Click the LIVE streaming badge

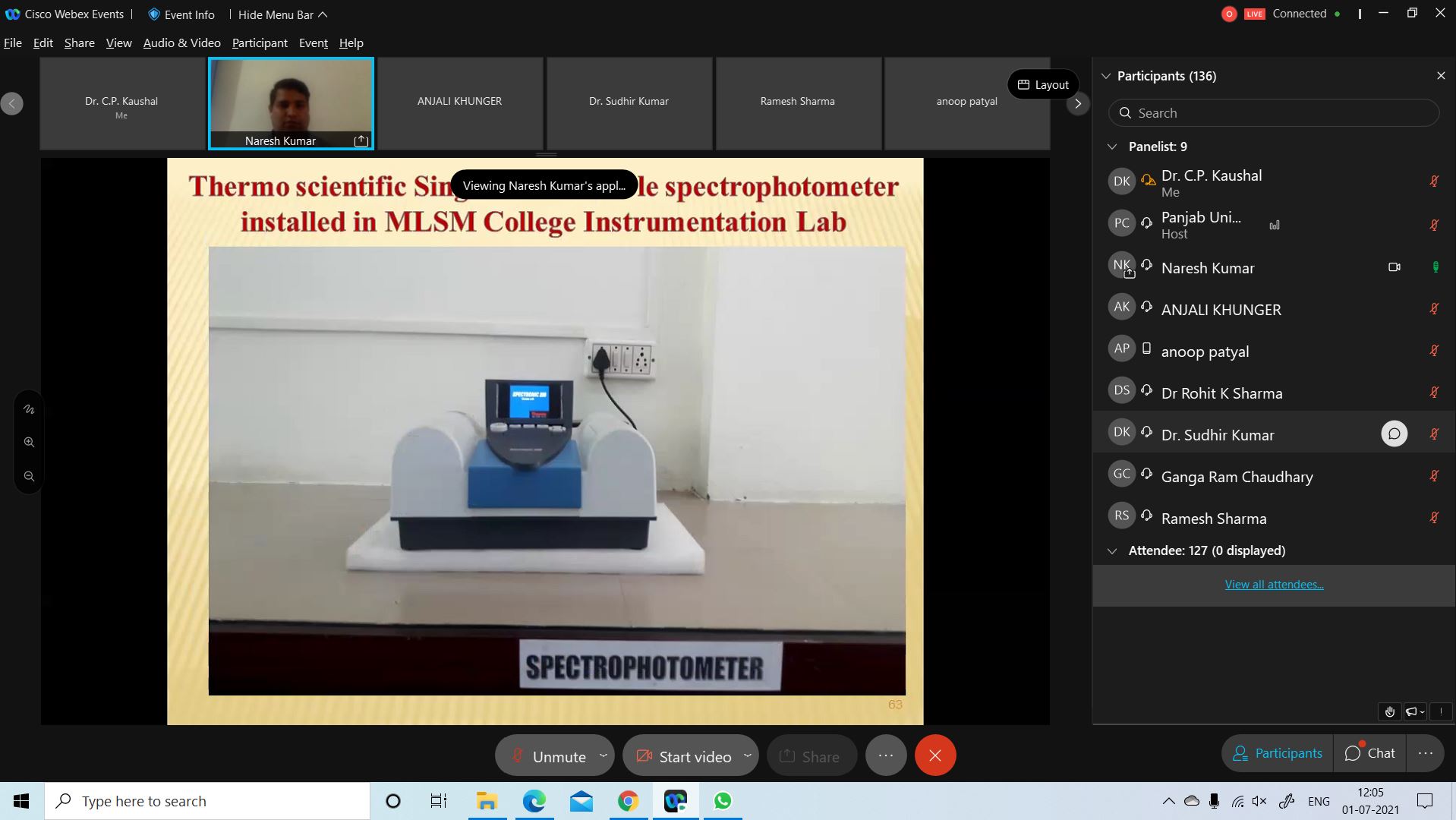pos(1255,14)
